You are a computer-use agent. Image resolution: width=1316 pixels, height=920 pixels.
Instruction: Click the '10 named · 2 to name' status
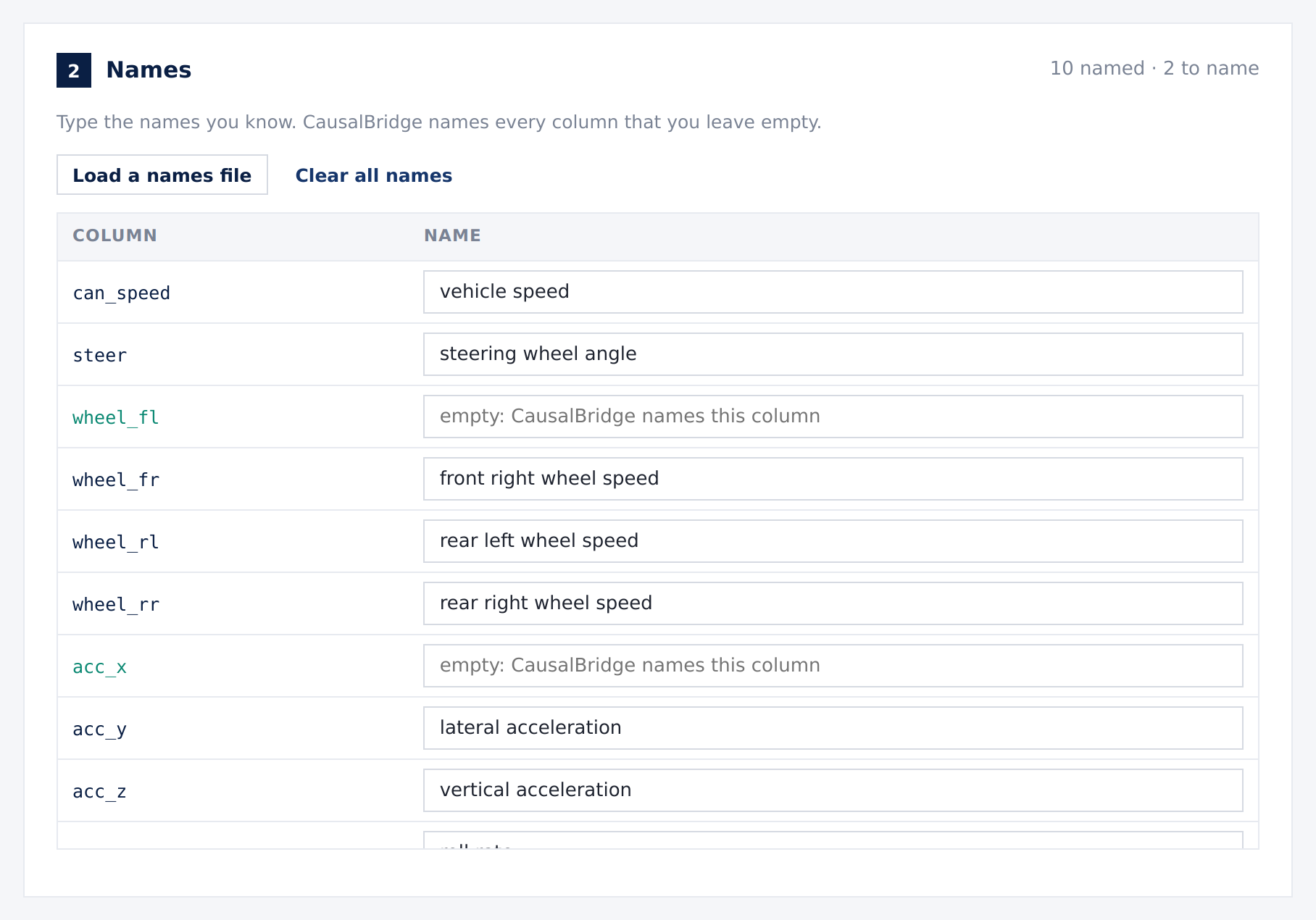point(1154,68)
